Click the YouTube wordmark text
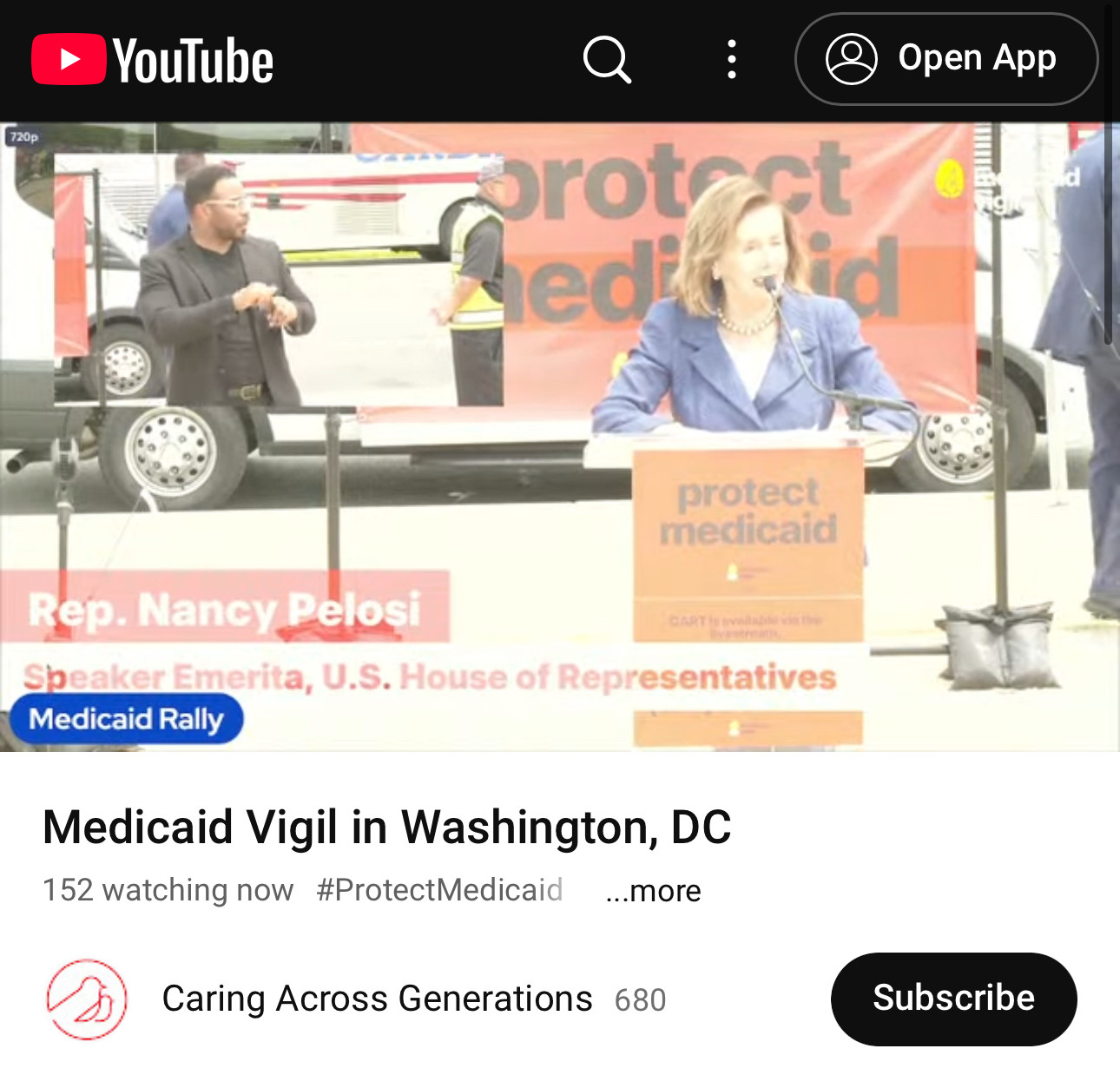The height and width of the screenshot is (1075, 1120). [x=193, y=60]
